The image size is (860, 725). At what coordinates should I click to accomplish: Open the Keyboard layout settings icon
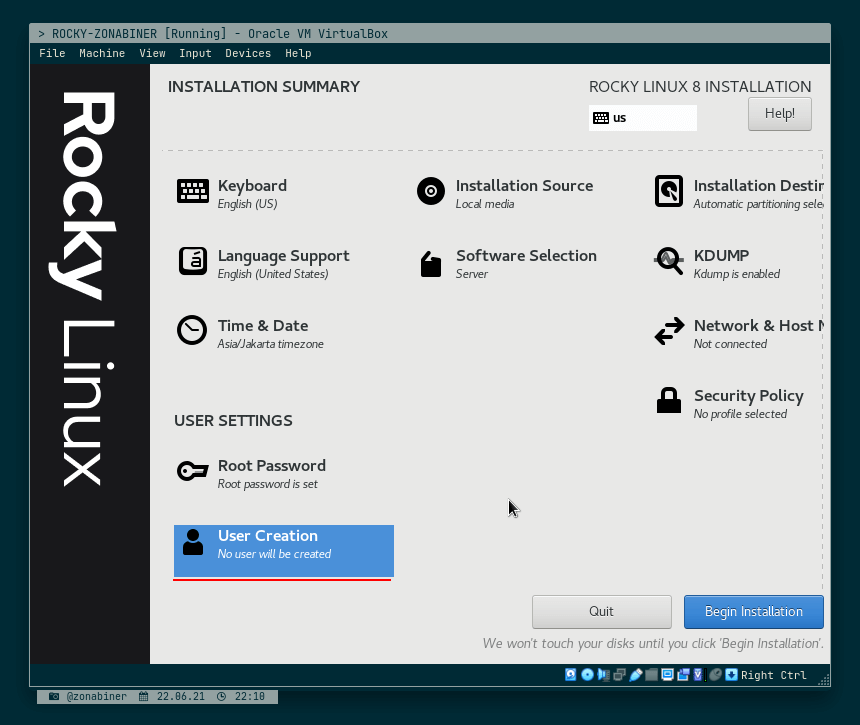click(x=192, y=190)
